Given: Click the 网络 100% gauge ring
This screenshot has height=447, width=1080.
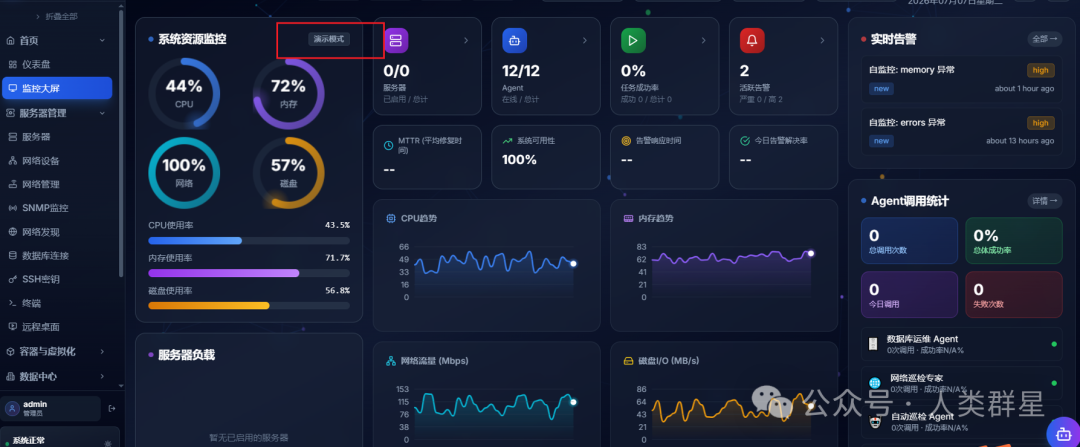Looking at the screenshot, I should pyautogui.click(x=184, y=172).
